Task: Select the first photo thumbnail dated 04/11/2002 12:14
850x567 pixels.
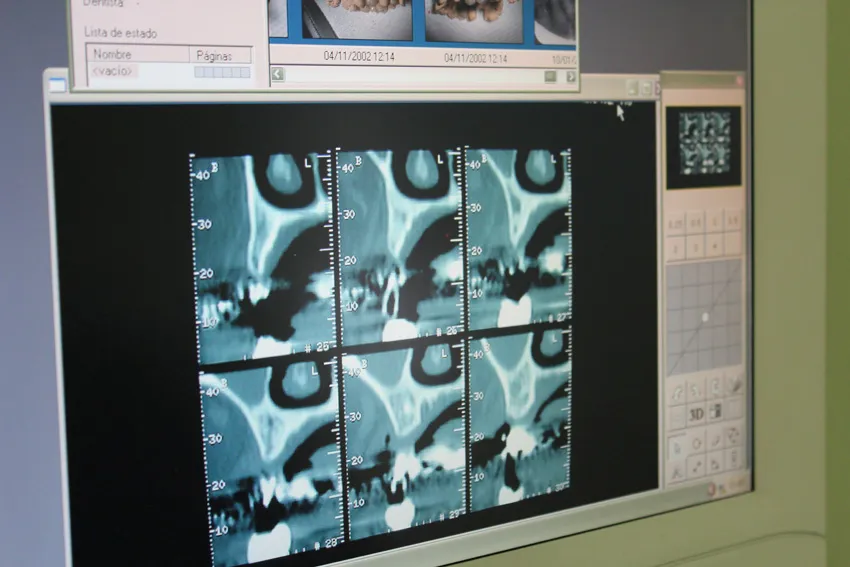Action: [357, 20]
